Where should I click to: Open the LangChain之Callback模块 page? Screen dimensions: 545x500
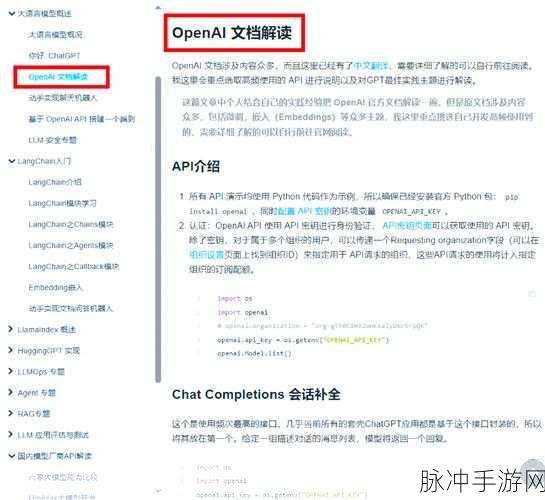74,267
